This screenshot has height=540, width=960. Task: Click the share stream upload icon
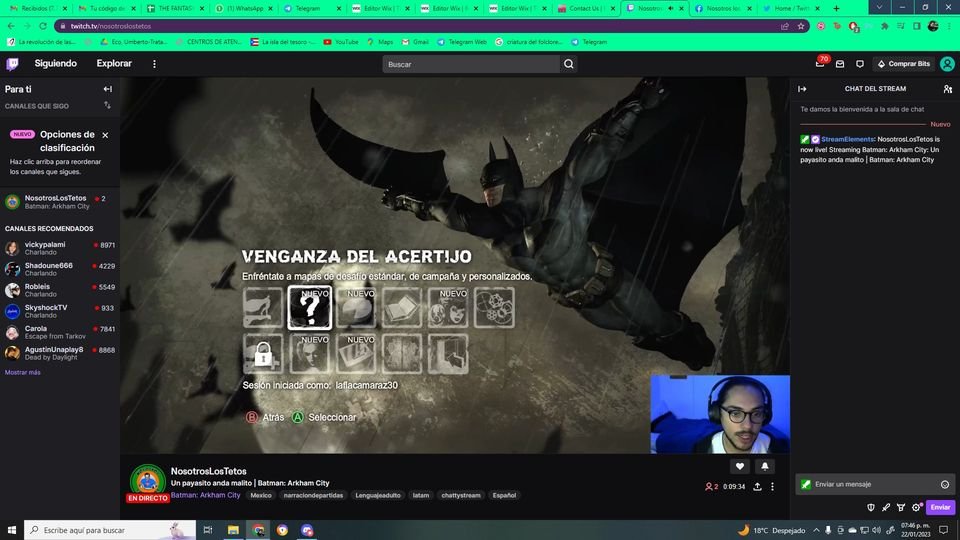[x=757, y=486]
